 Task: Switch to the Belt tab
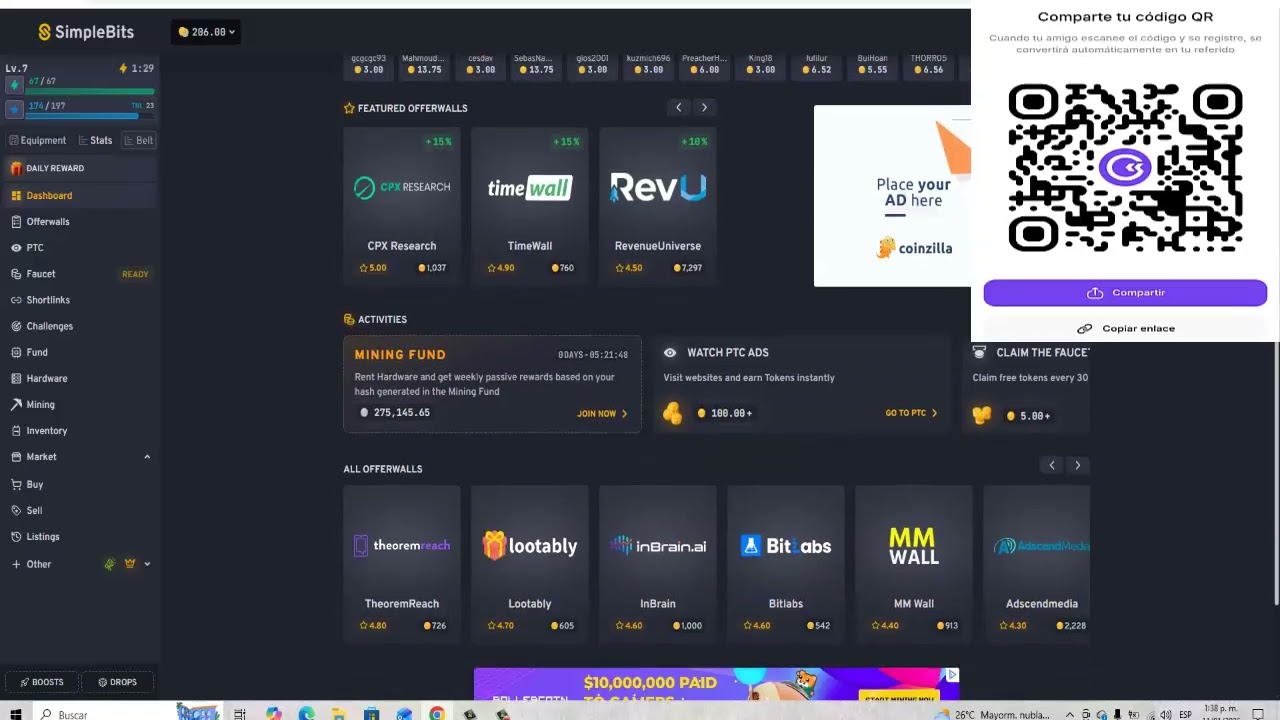pos(139,140)
